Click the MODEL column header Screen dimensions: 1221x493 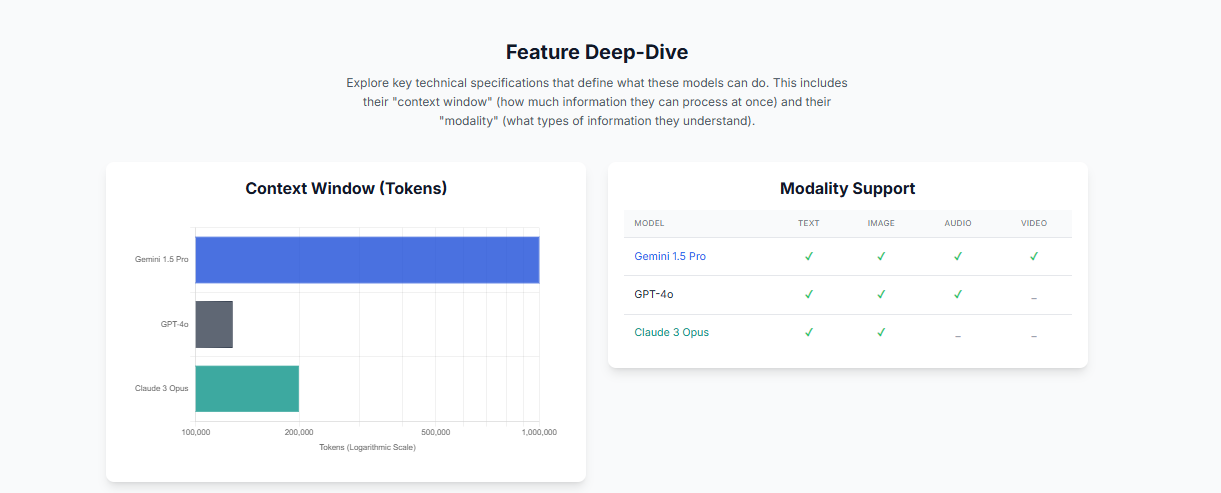point(649,223)
